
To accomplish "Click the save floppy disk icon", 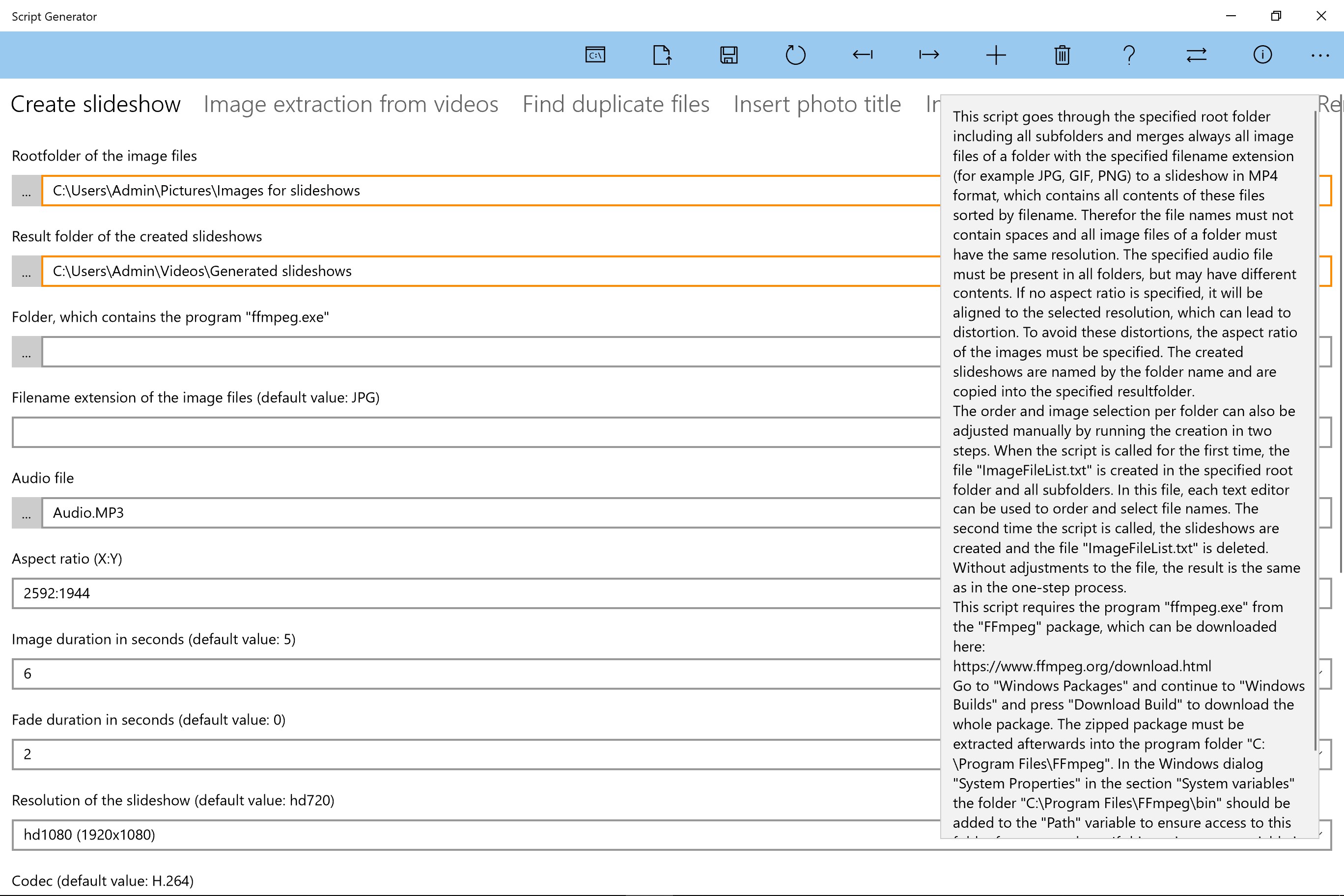I will (728, 55).
